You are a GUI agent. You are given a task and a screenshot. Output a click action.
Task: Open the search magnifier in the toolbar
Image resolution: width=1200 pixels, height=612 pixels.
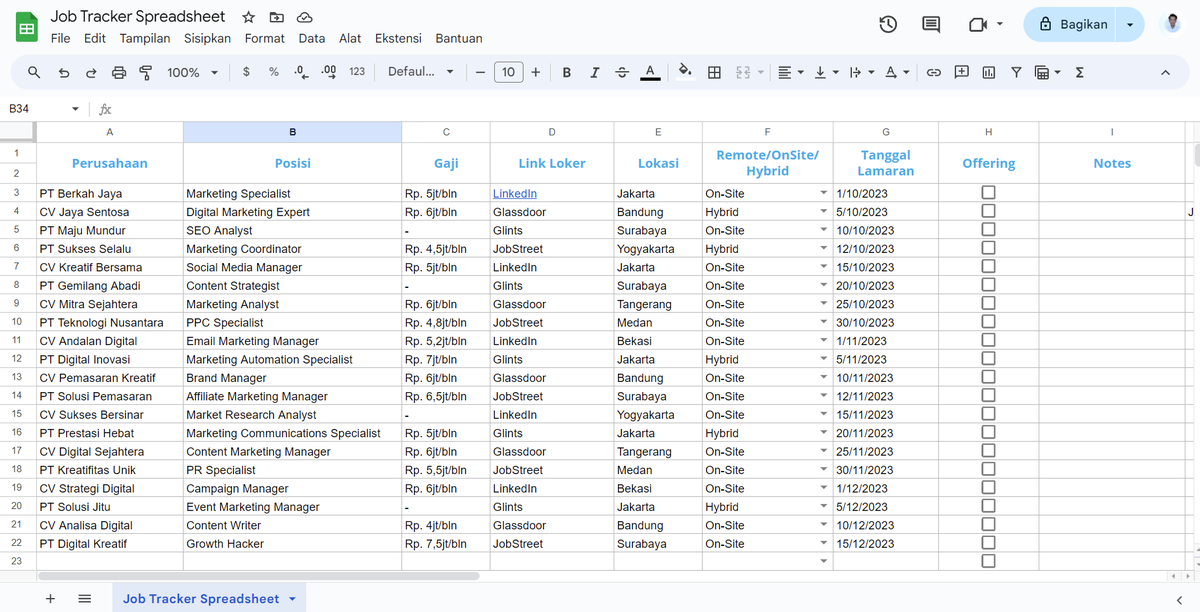pos(34,72)
